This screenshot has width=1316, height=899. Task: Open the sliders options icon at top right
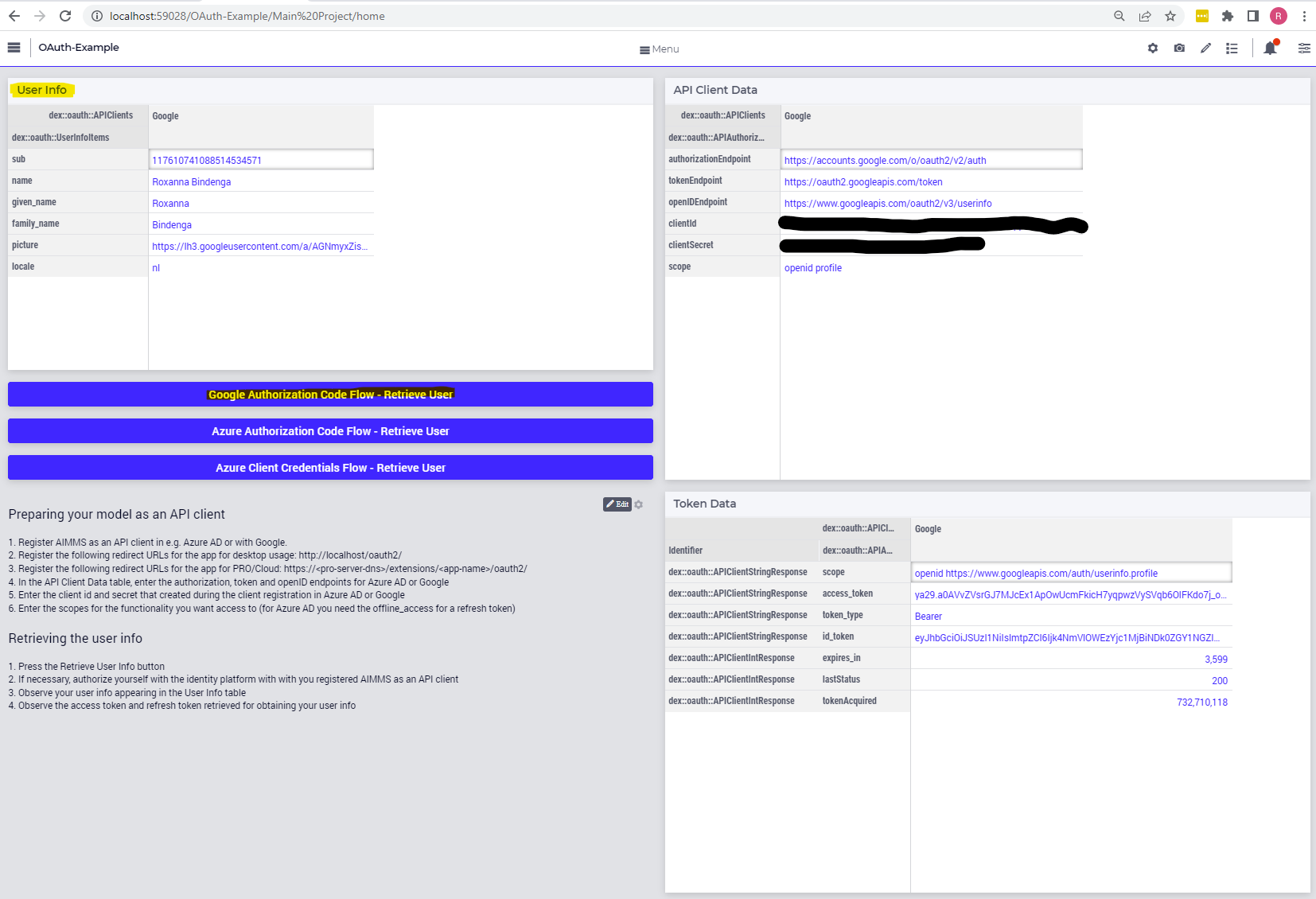coord(1304,49)
